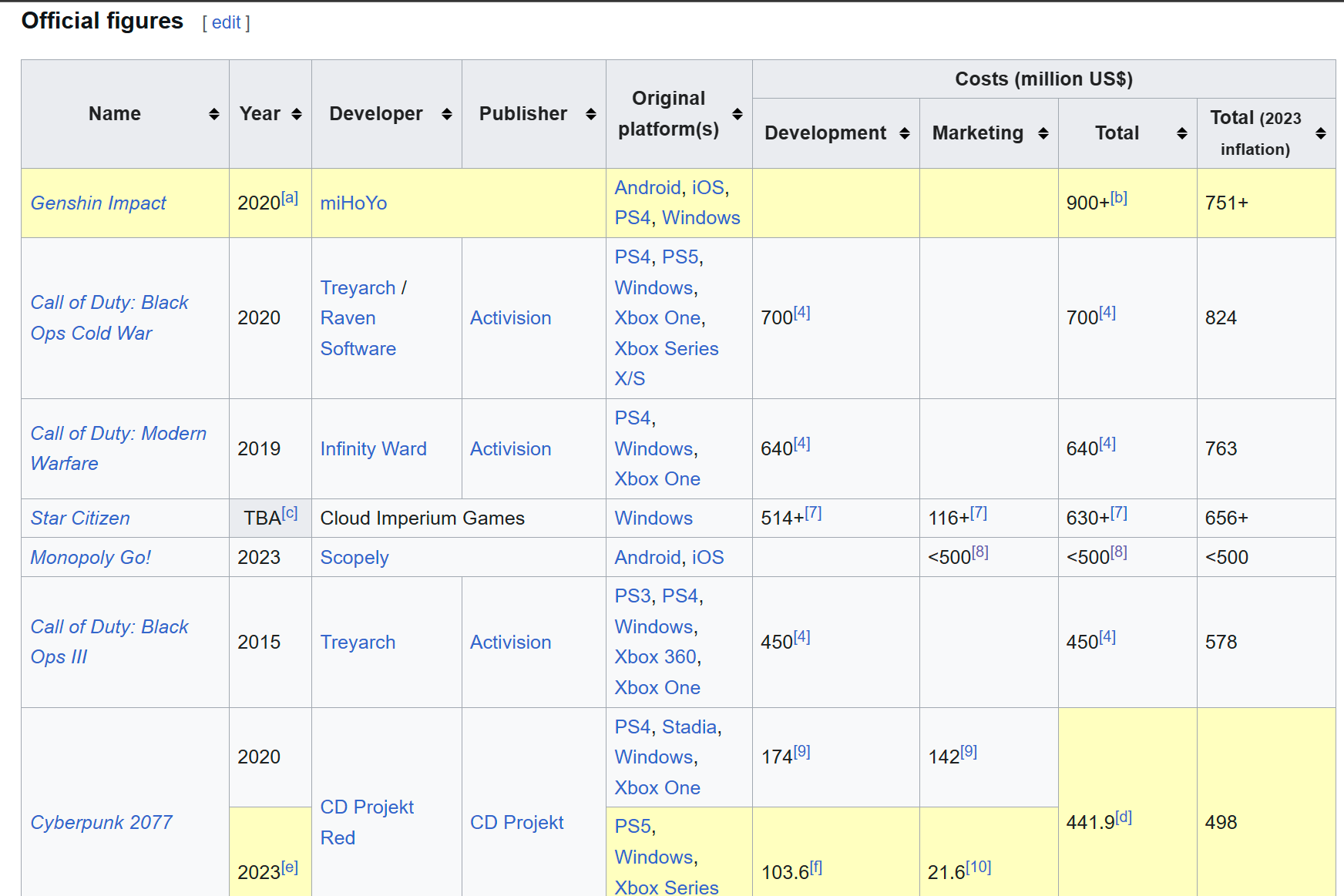Visit the Infinity Ward developer page
1344x896 pixels.
tap(373, 448)
